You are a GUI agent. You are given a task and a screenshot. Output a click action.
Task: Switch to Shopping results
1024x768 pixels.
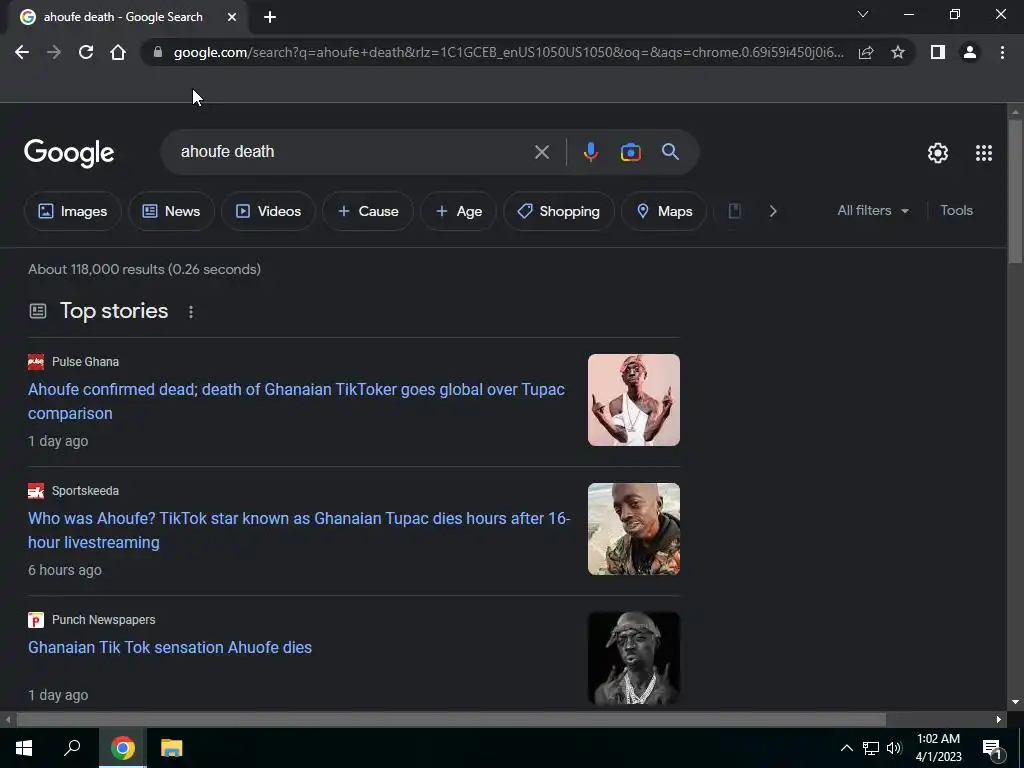click(558, 211)
